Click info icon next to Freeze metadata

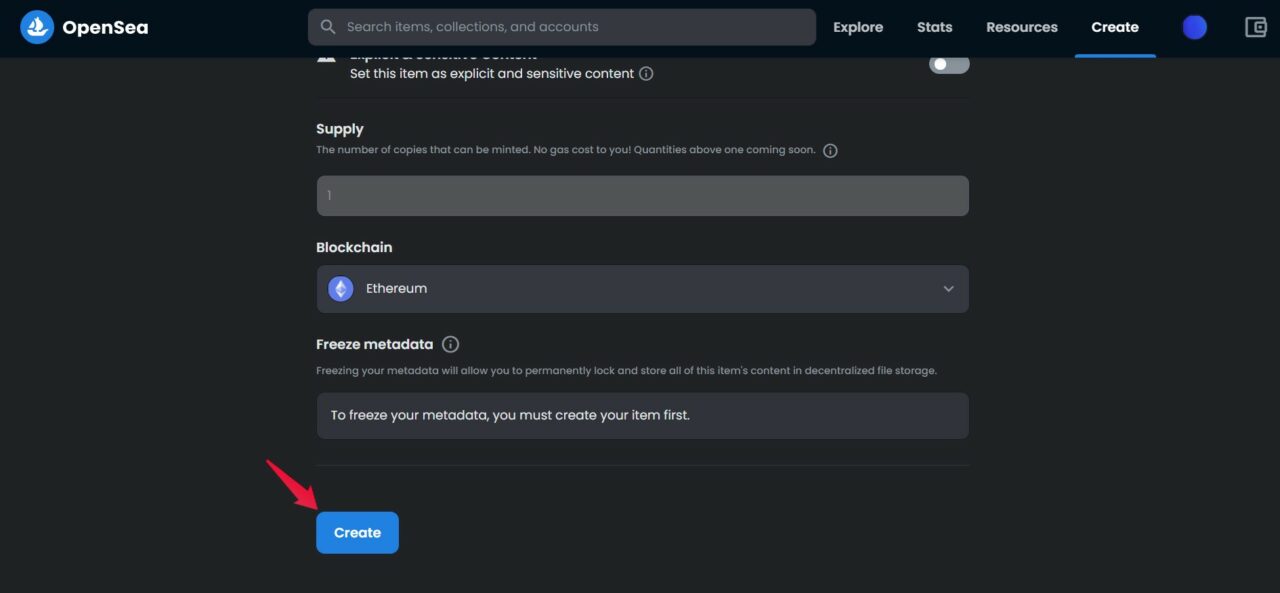tap(451, 344)
